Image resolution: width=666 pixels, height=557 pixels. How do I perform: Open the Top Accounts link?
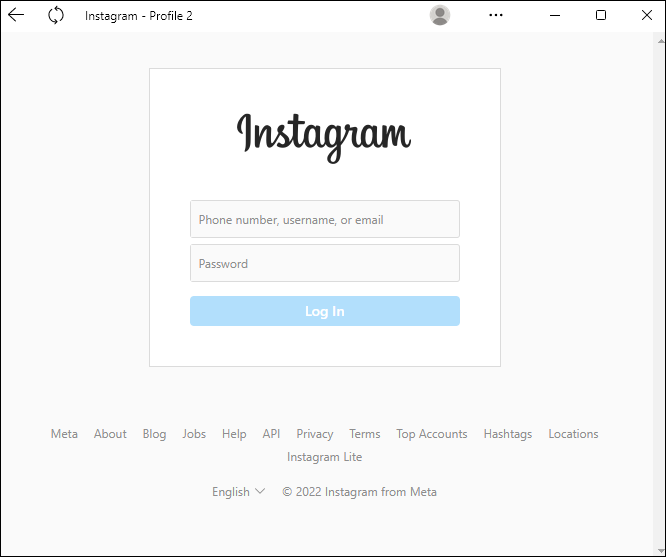pyautogui.click(x=432, y=434)
